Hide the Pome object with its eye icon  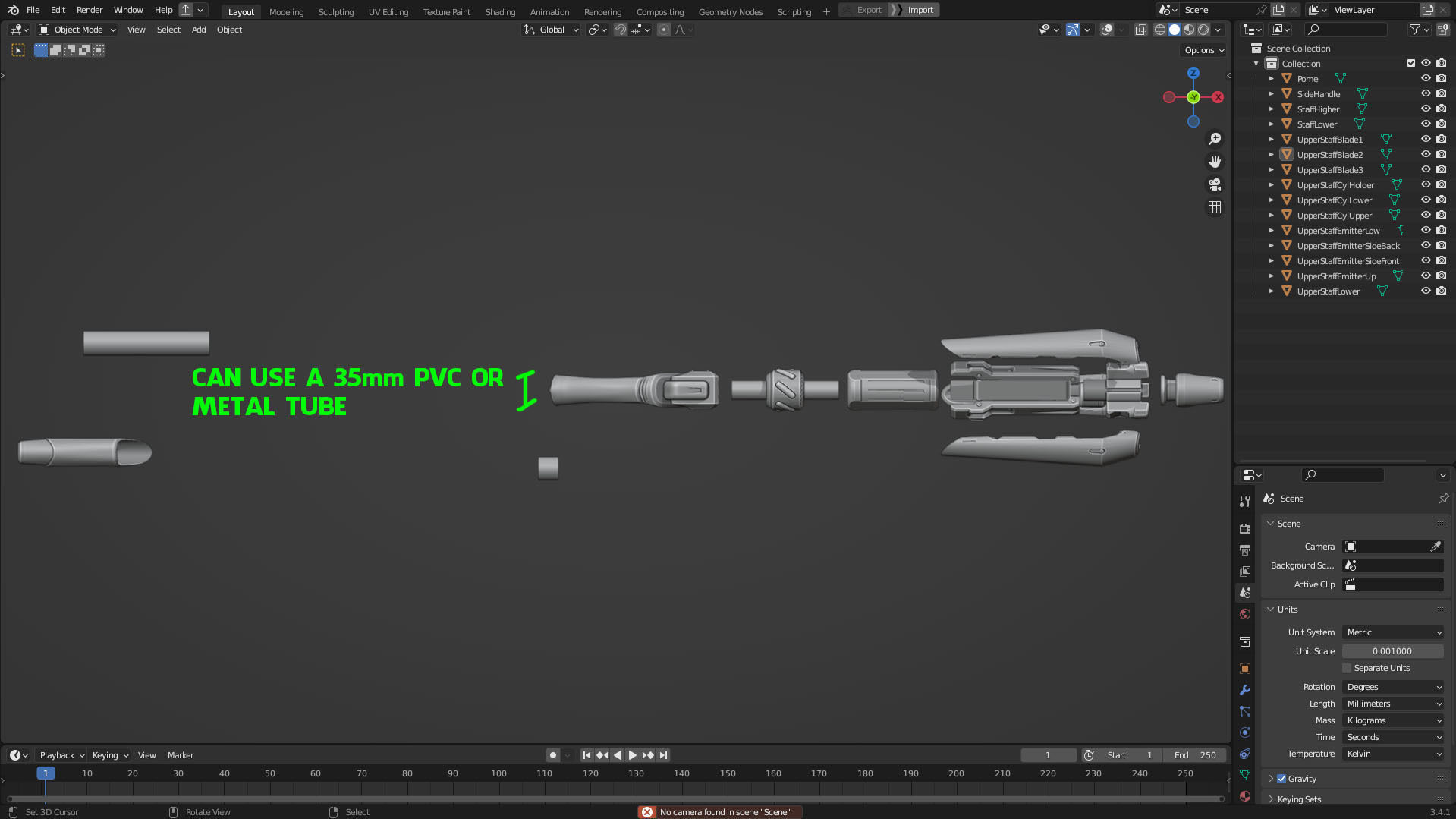(1425, 78)
